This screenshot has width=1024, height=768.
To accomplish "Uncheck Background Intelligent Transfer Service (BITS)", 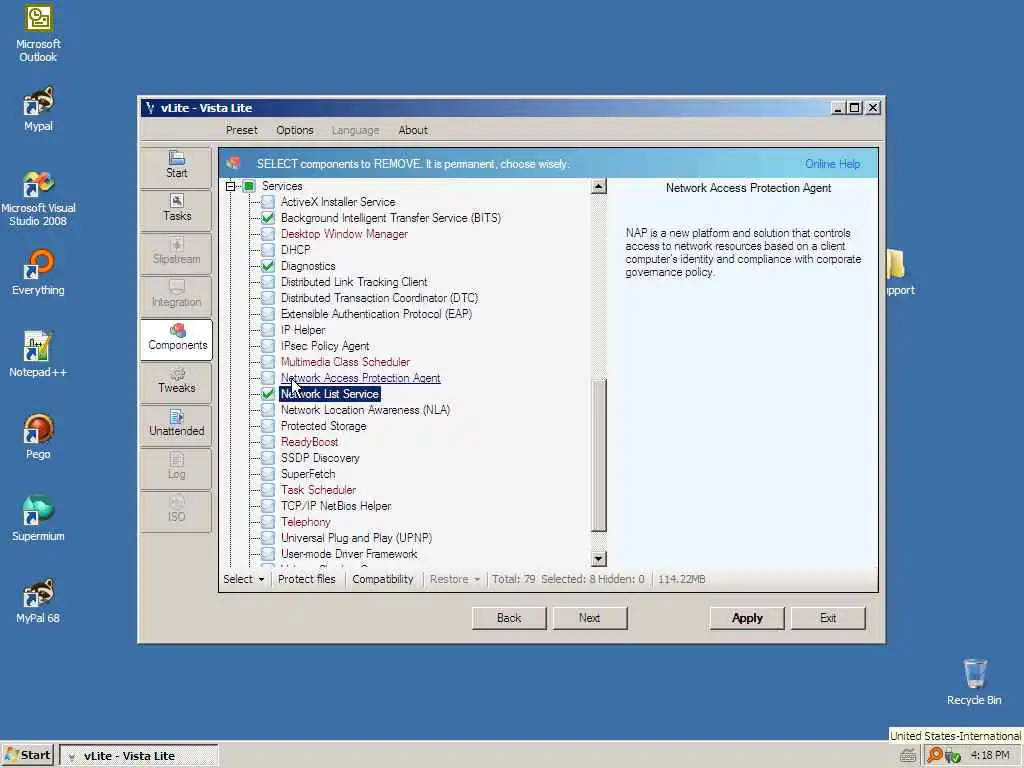I will [268, 218].
